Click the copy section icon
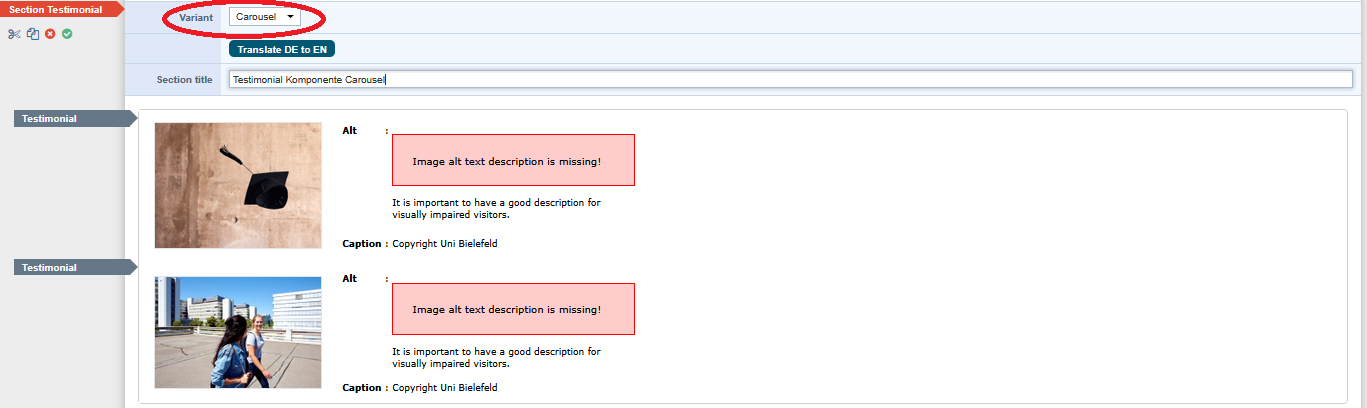Viewport: 1367px width, 408px height. pyautogui.click(x=33, y=34)
